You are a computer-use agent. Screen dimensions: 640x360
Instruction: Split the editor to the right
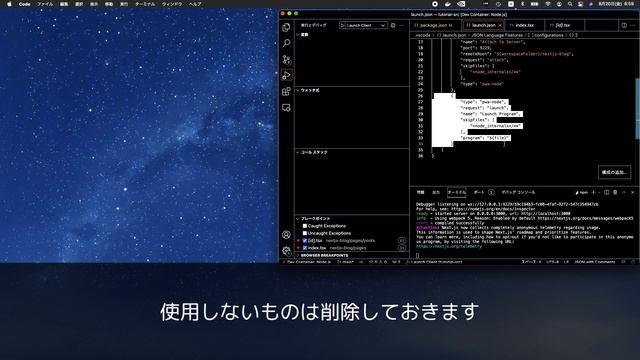coord(624,25)
